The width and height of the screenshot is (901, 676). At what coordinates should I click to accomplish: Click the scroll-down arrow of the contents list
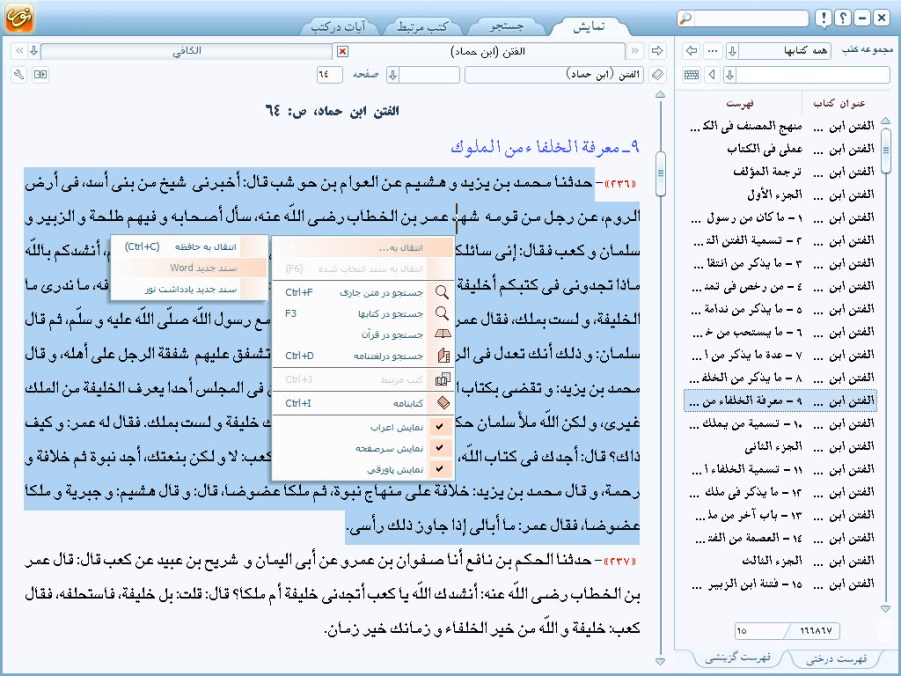tap(885, 608)
